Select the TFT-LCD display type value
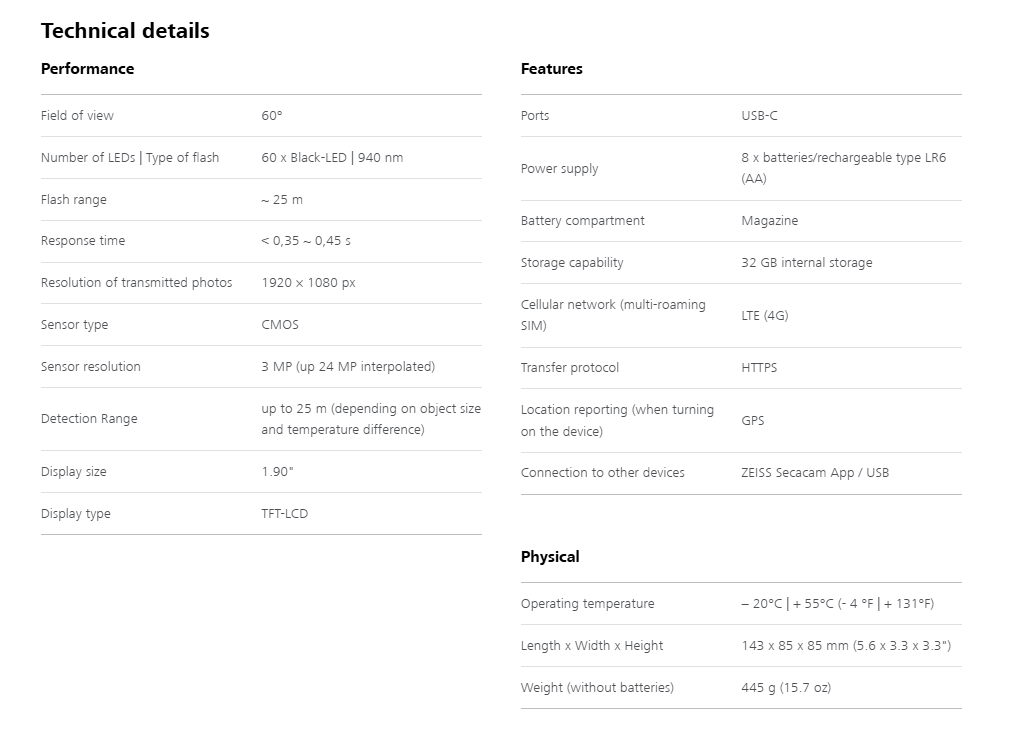 [x=286, y=514]
